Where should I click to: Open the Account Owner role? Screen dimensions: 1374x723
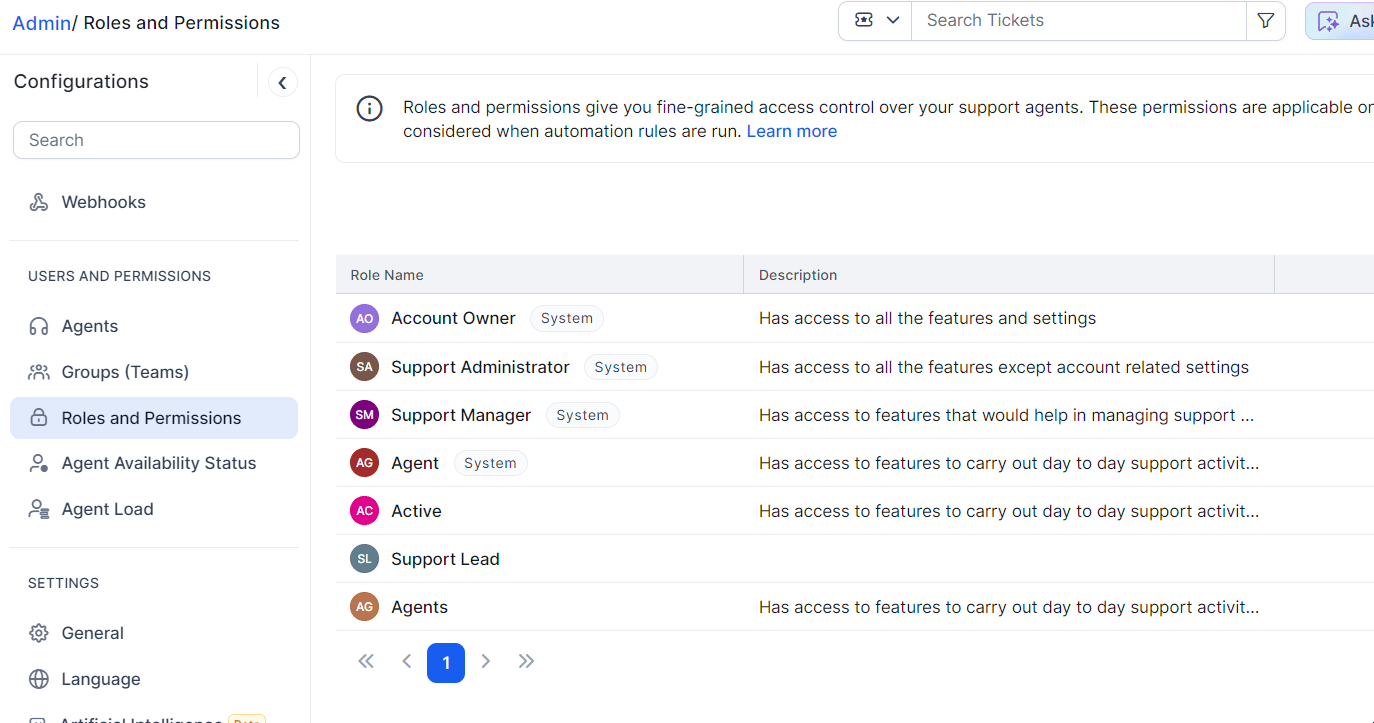(x=453, y=318)
